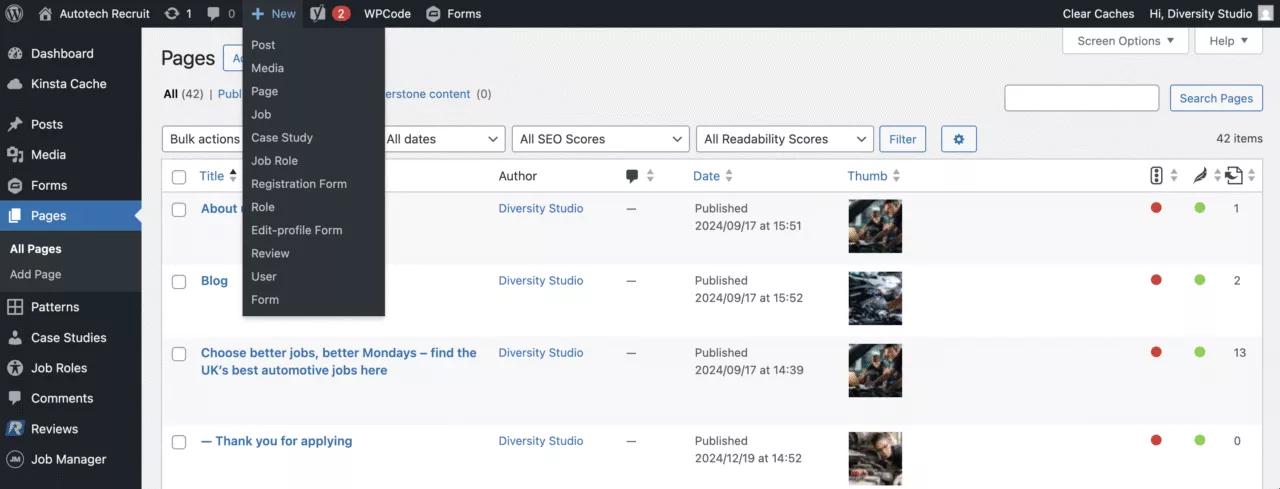Check the select-all pages checkbox
The width and height of the screenshot is (1280, 489).
pos(179,177)
